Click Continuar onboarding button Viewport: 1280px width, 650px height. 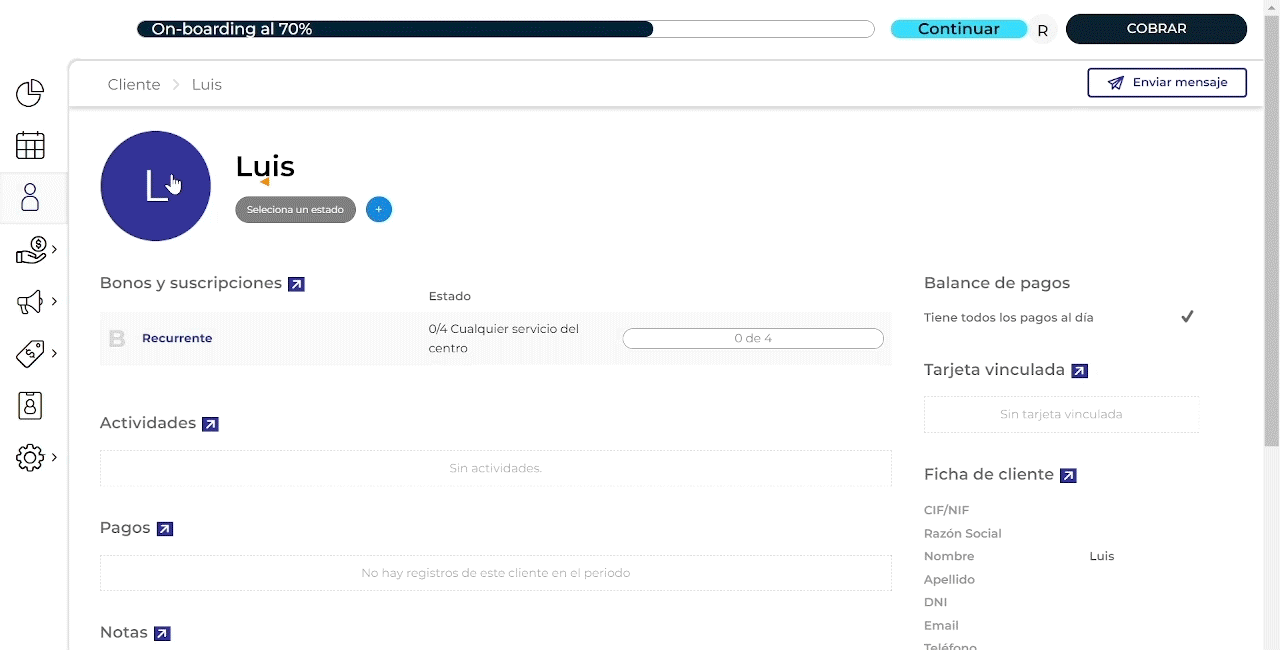[x=959, y=29]
